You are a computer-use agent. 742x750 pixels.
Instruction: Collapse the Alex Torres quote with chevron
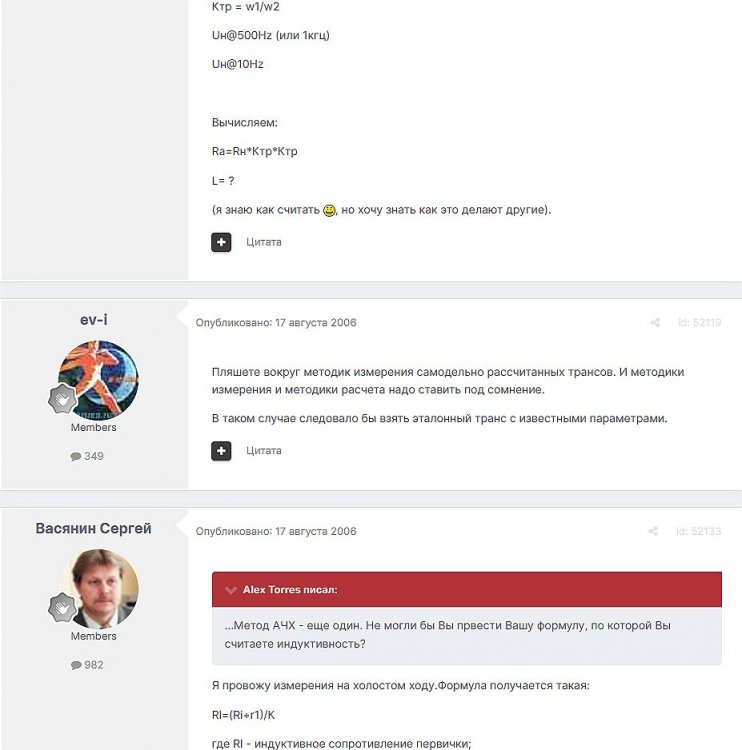231,590
